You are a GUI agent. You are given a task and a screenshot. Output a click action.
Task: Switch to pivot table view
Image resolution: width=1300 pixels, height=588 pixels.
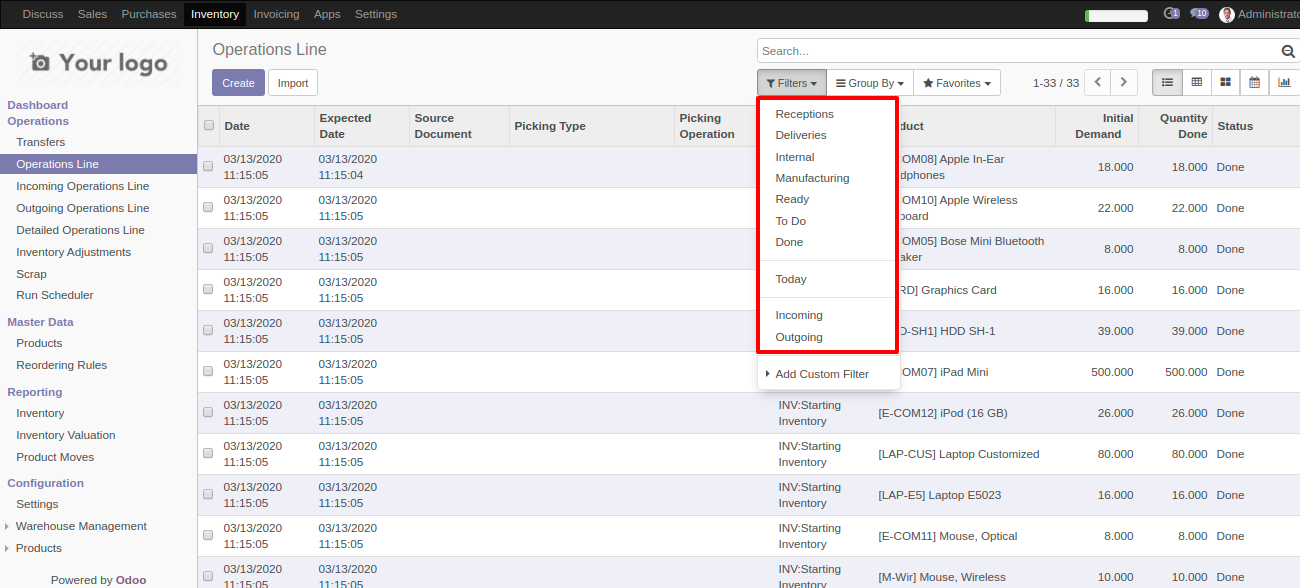coord(1196,83)
